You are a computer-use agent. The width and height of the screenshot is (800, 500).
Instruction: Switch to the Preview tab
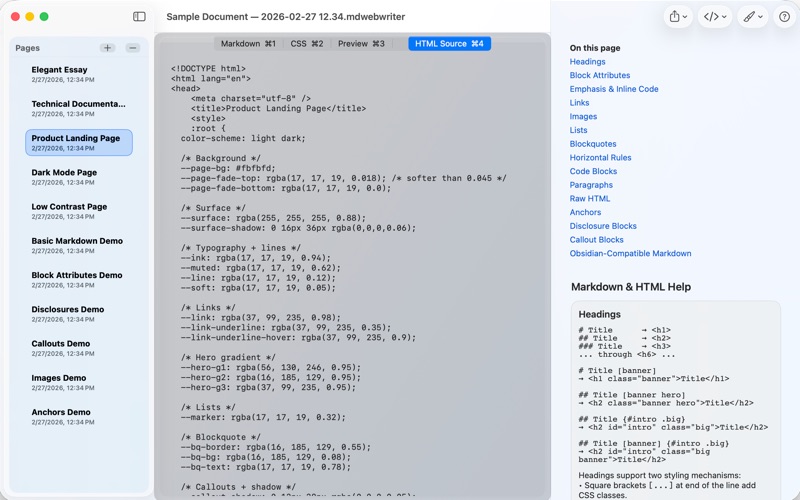click(361, 43)
